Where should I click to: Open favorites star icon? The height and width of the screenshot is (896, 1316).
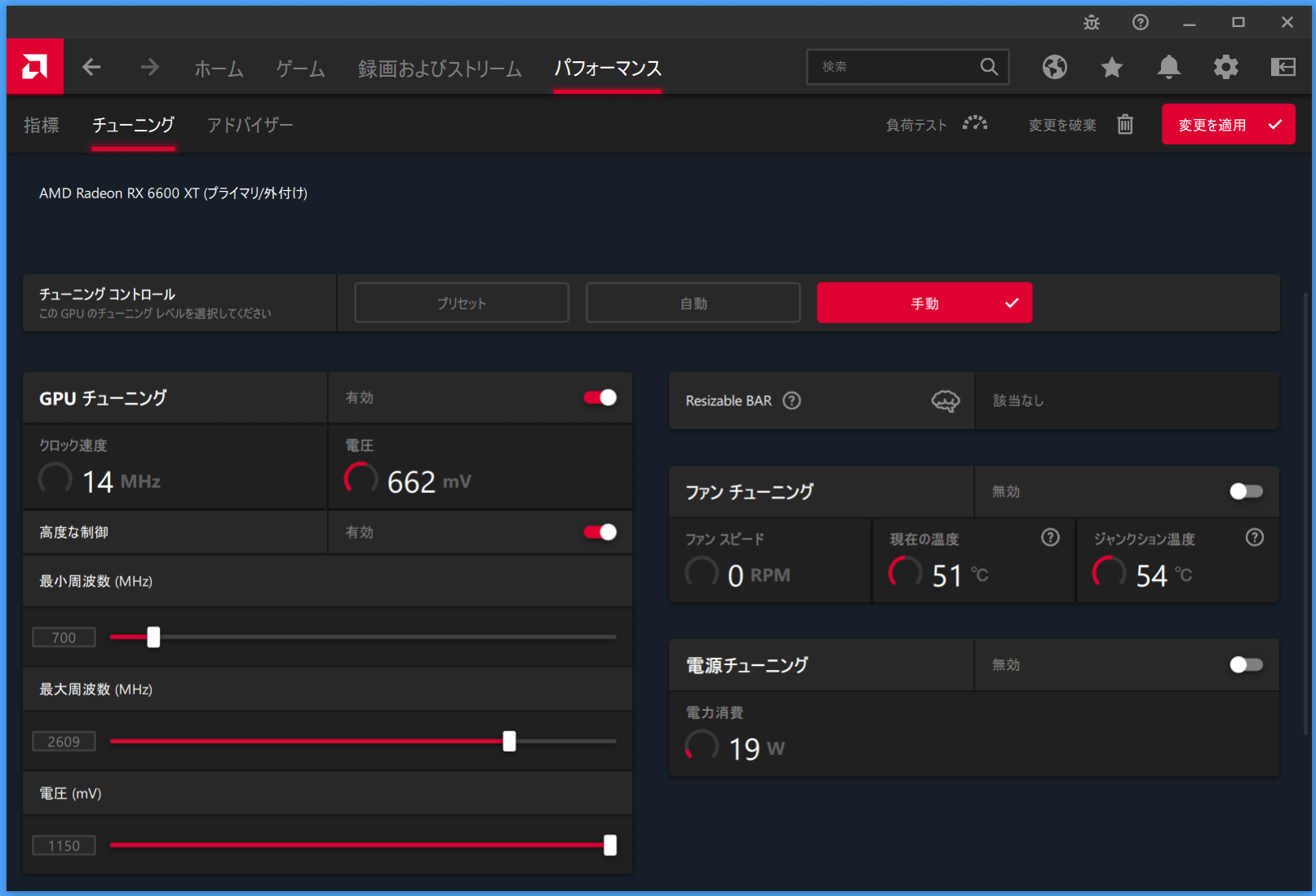(1112, 67)
